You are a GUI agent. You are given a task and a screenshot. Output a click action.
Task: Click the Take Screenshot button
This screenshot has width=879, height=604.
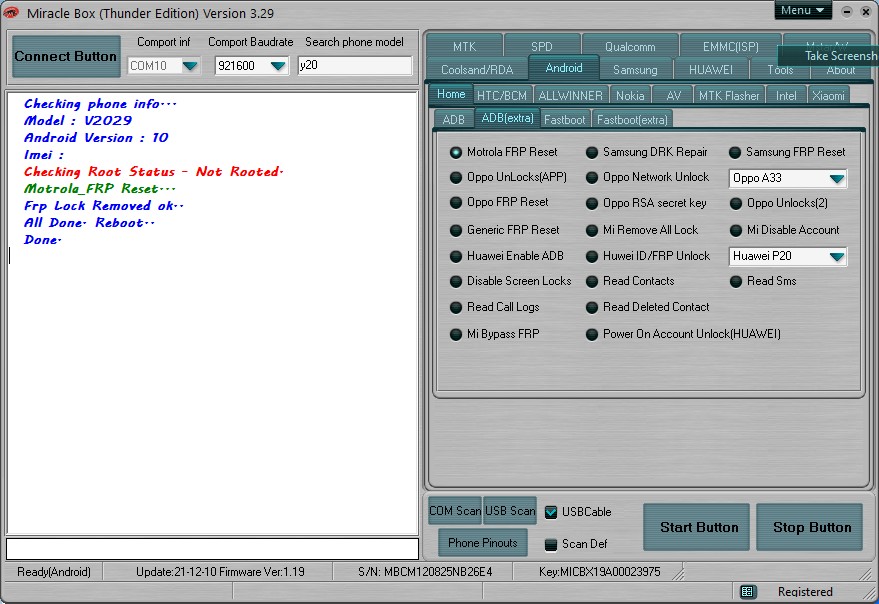pos(829,56)
